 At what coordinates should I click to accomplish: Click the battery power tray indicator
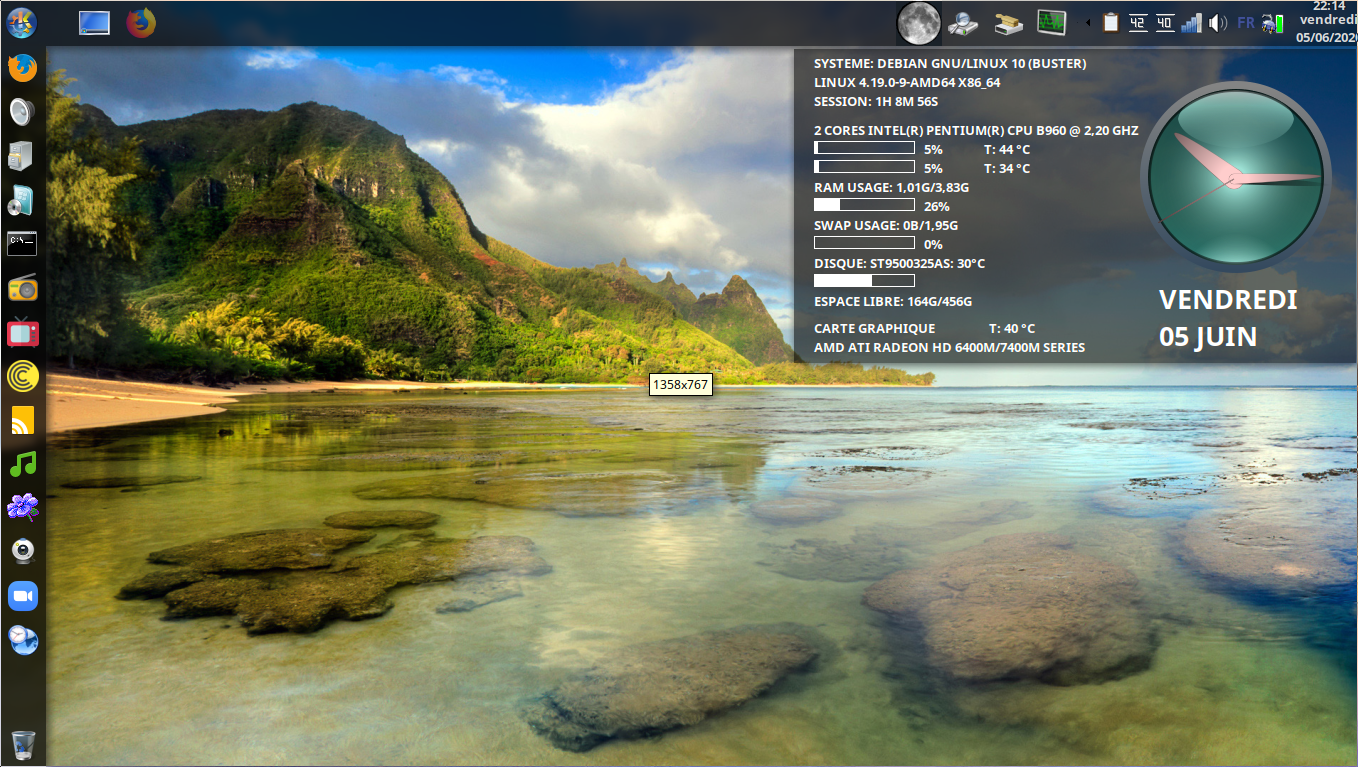tap(1272, 22)
